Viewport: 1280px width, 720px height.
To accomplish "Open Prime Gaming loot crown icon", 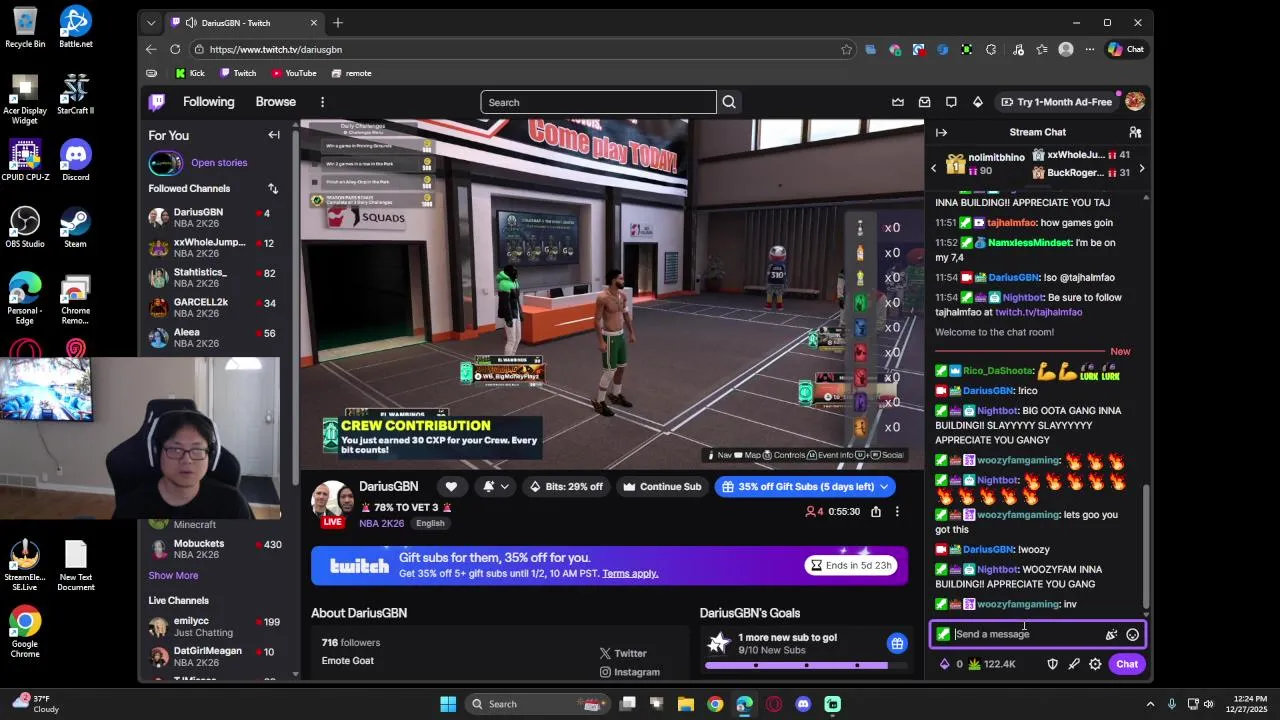I will (898, 102).
